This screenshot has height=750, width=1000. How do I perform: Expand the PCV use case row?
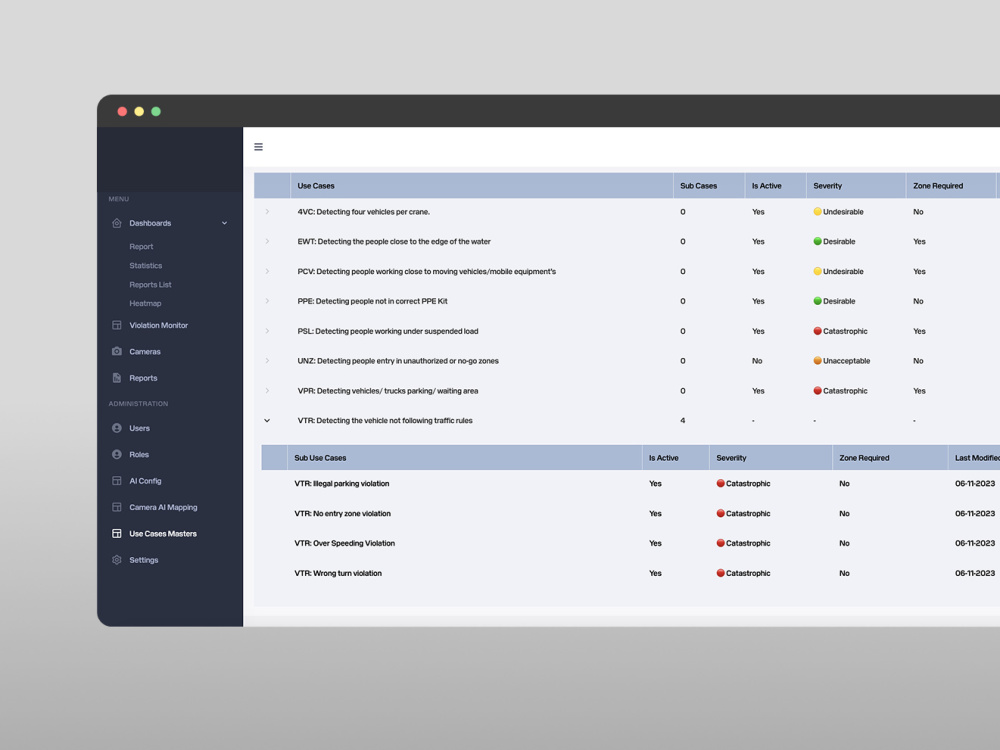tap(267, 271)
